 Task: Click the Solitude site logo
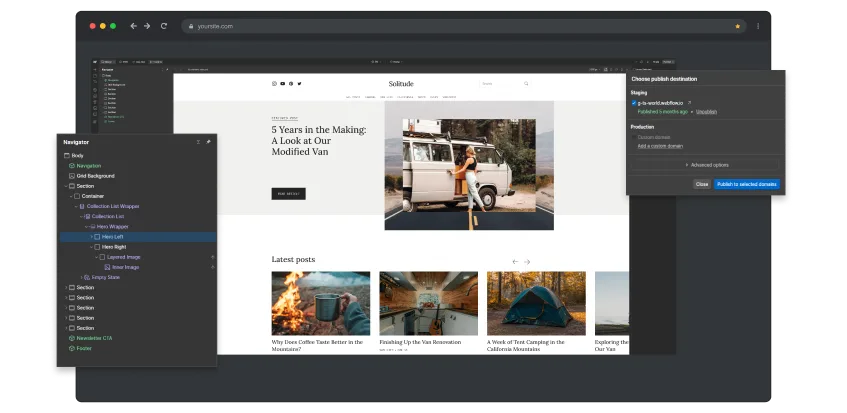[401, 84]
